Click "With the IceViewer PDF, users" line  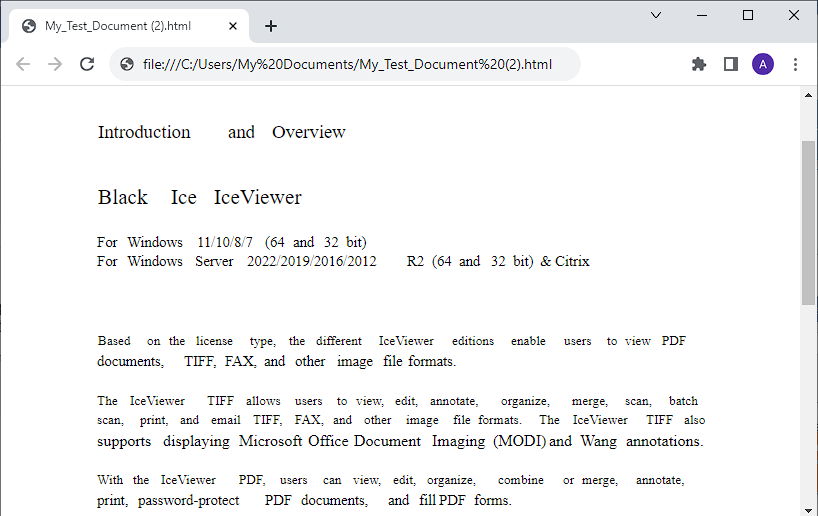[x=391, y=480]
